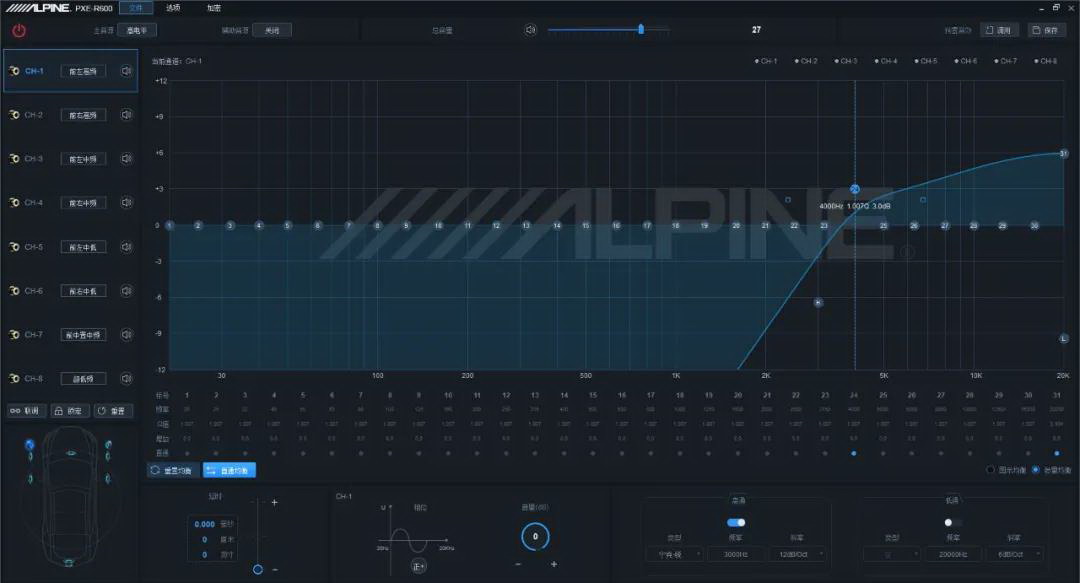1080x583 pixels.
Task: Mute channel CH-2 speaker icon
Action: (x=126, y=114)
